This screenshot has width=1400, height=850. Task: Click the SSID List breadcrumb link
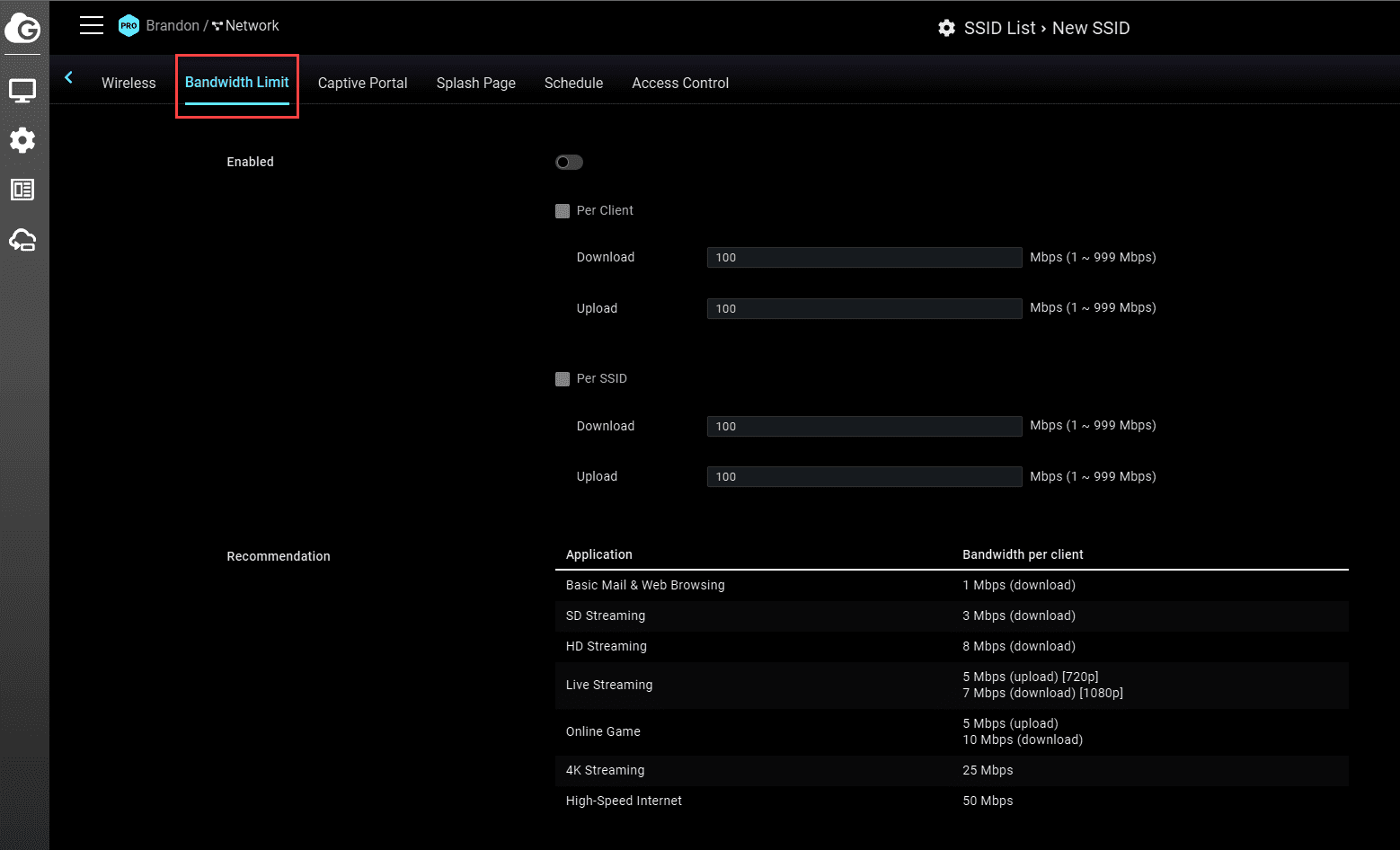click(x=1000, y=28)
